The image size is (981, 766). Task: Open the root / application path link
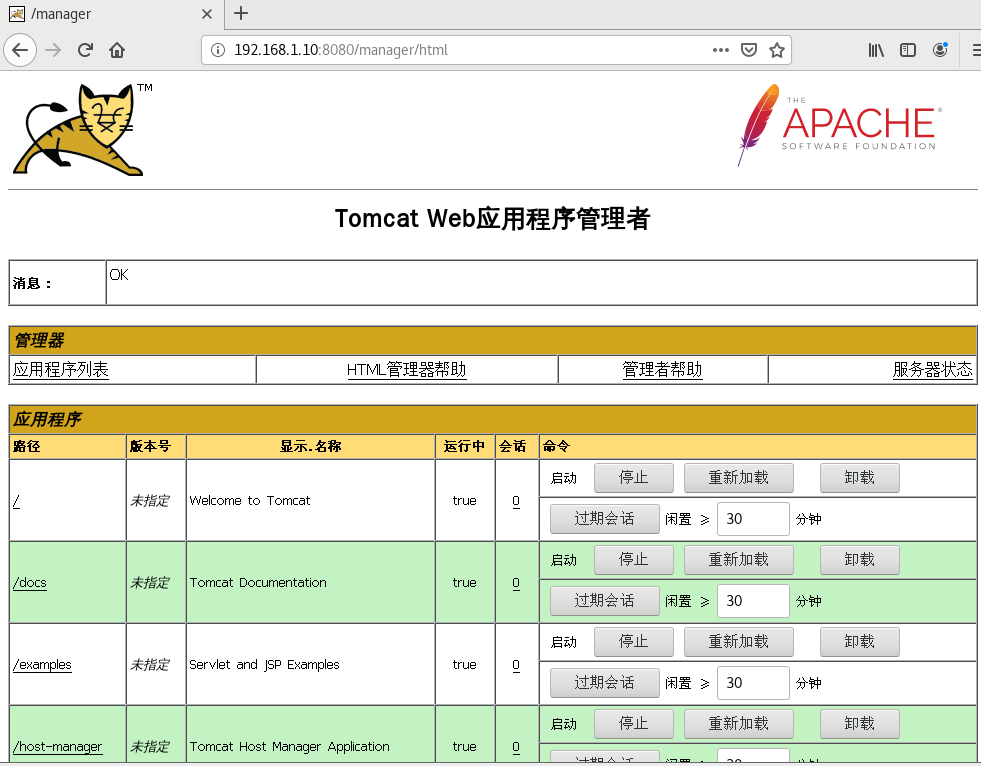point(16,501)
